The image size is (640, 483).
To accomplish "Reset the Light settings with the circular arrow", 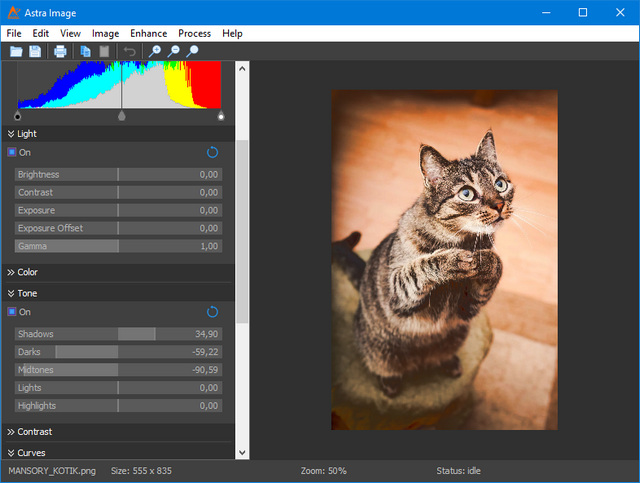I will click(x=212, y=152).
